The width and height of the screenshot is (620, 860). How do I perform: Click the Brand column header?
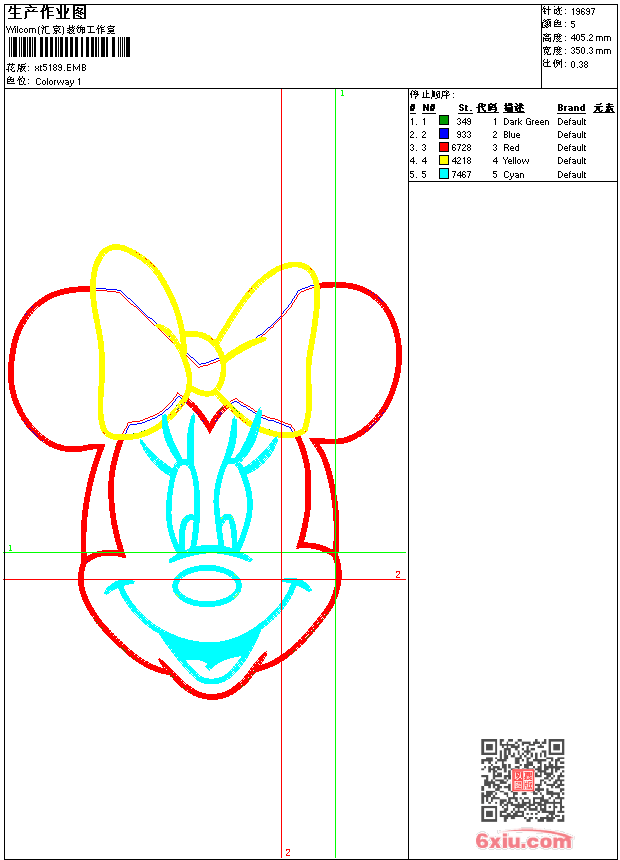[571, 108]
